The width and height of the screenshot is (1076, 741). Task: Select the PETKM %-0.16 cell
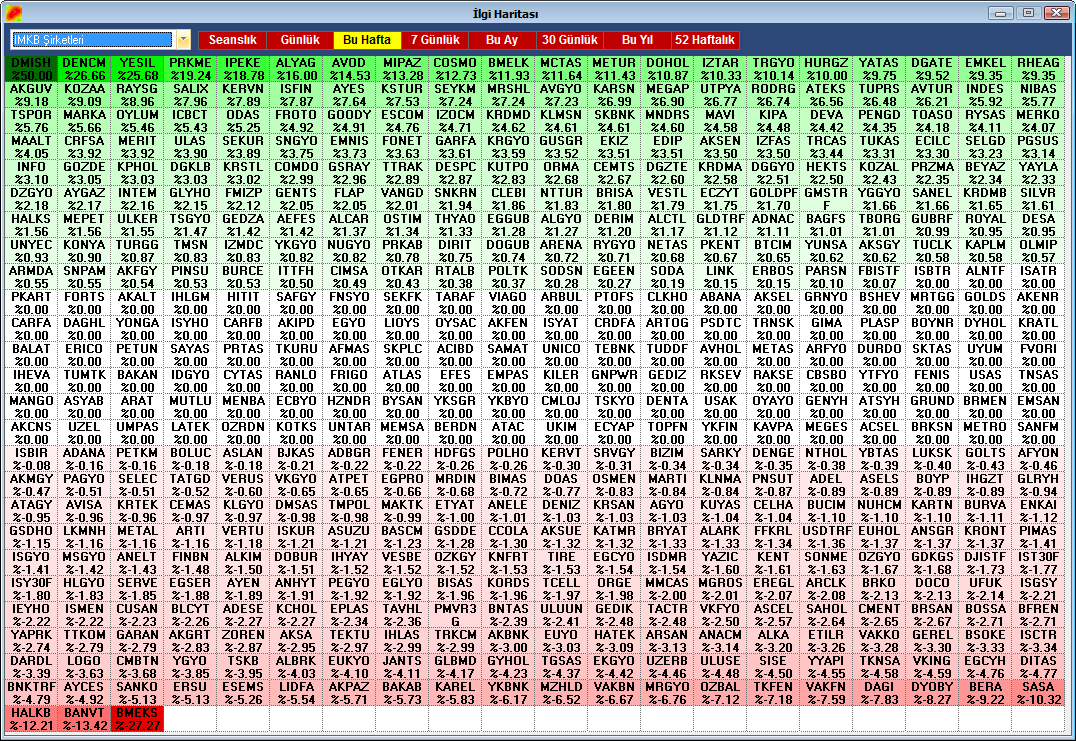(x=137, y=459)
